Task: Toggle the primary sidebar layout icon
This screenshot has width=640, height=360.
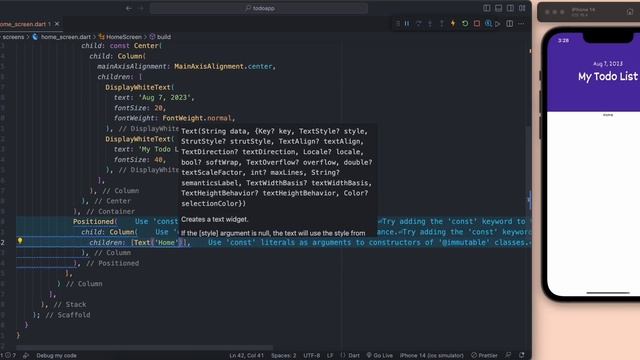Action: coord(487,8)
